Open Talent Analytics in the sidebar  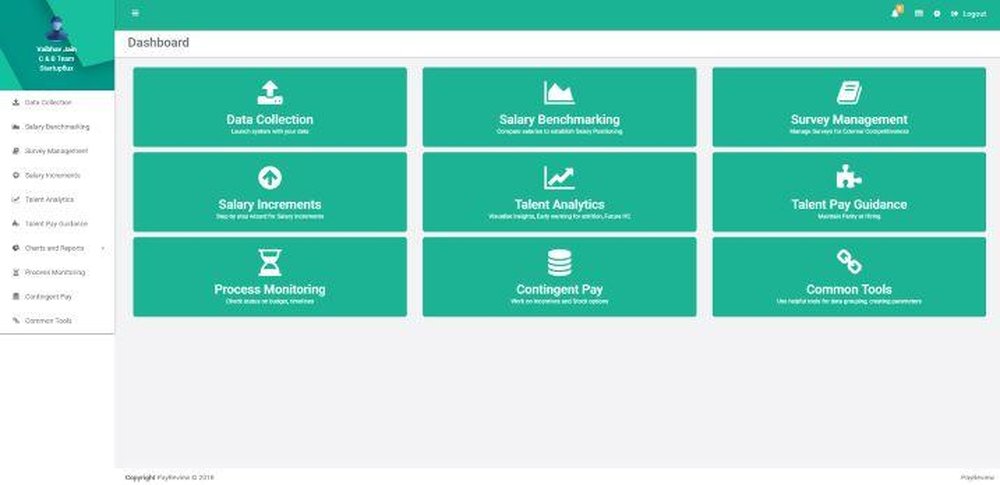(49, 200)
